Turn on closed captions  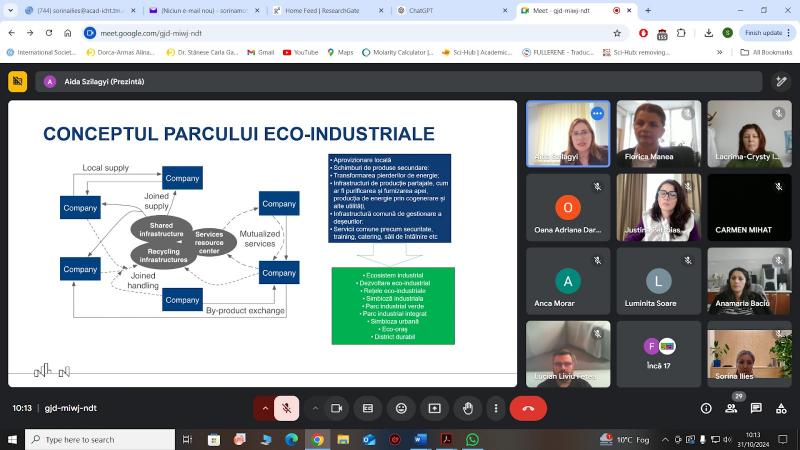[x=368, y=408]
